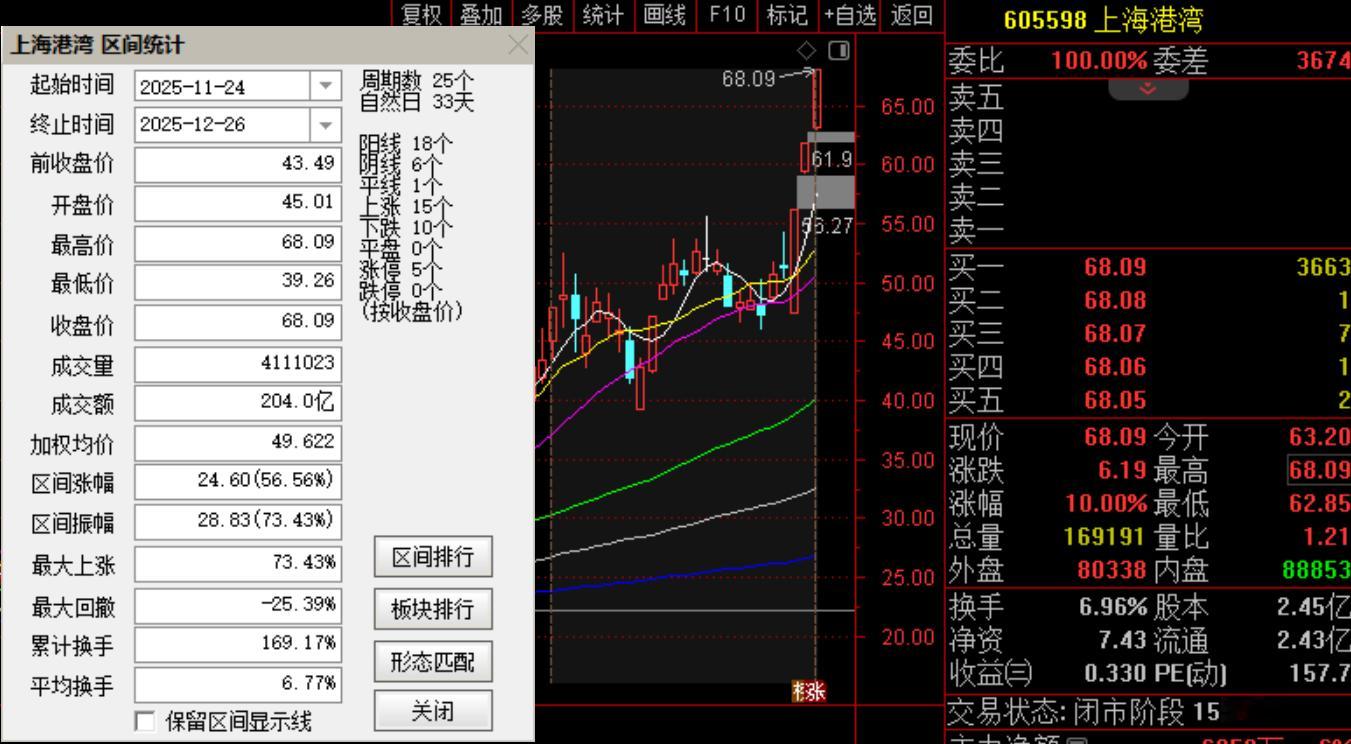Click the 委比 value 100.00%
1351x744 pixels.
[x=1099, y=62]
